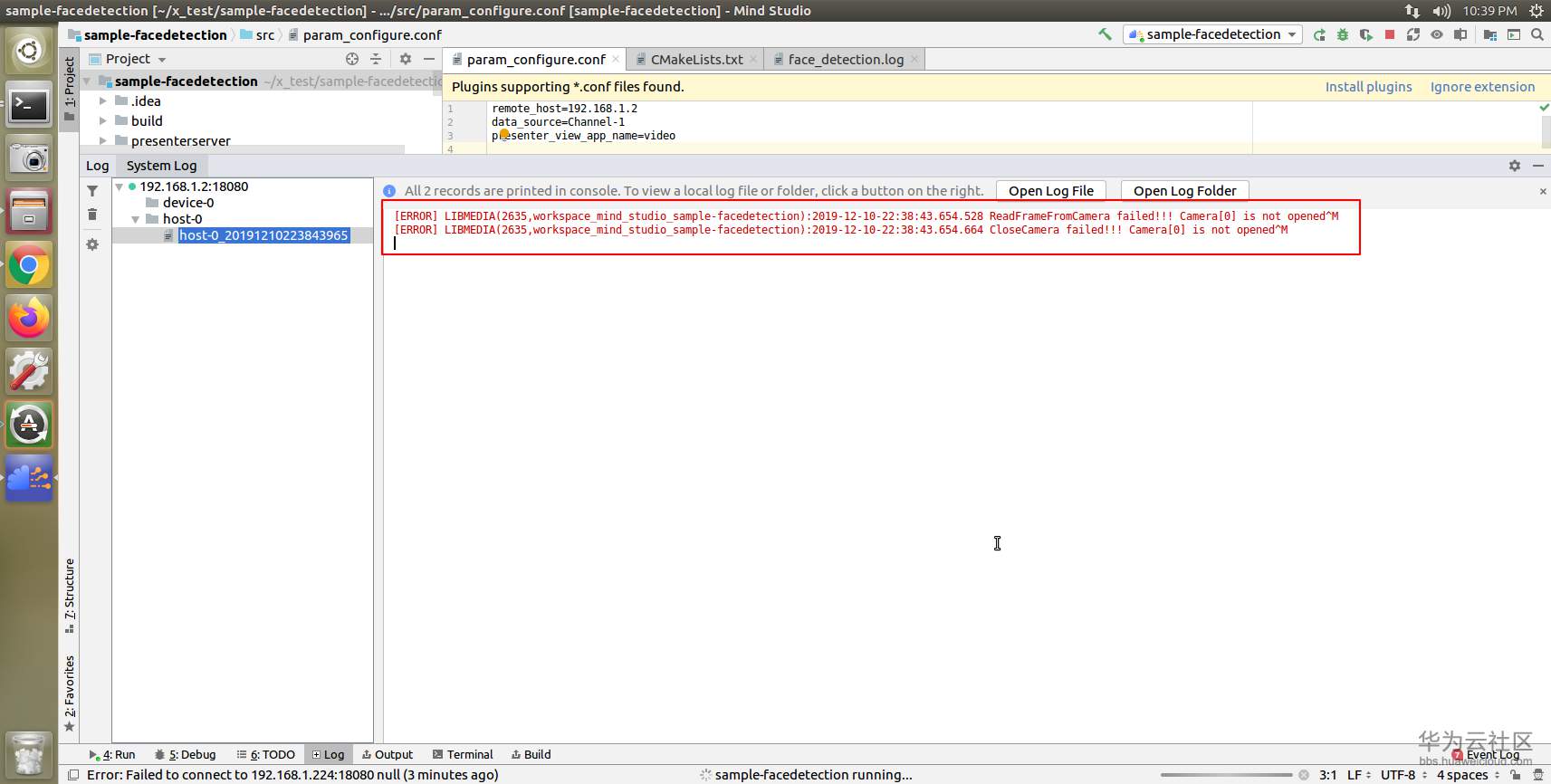Screen dimensions: 1551x784
Task: Close the CMakeLists.txt tab
Action: click(753, 59)
